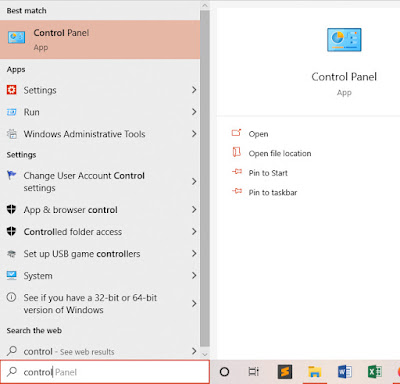Click the Pin to taskbar pin icon
Viewport: 400px width, 384px height.
coord(237,191)
